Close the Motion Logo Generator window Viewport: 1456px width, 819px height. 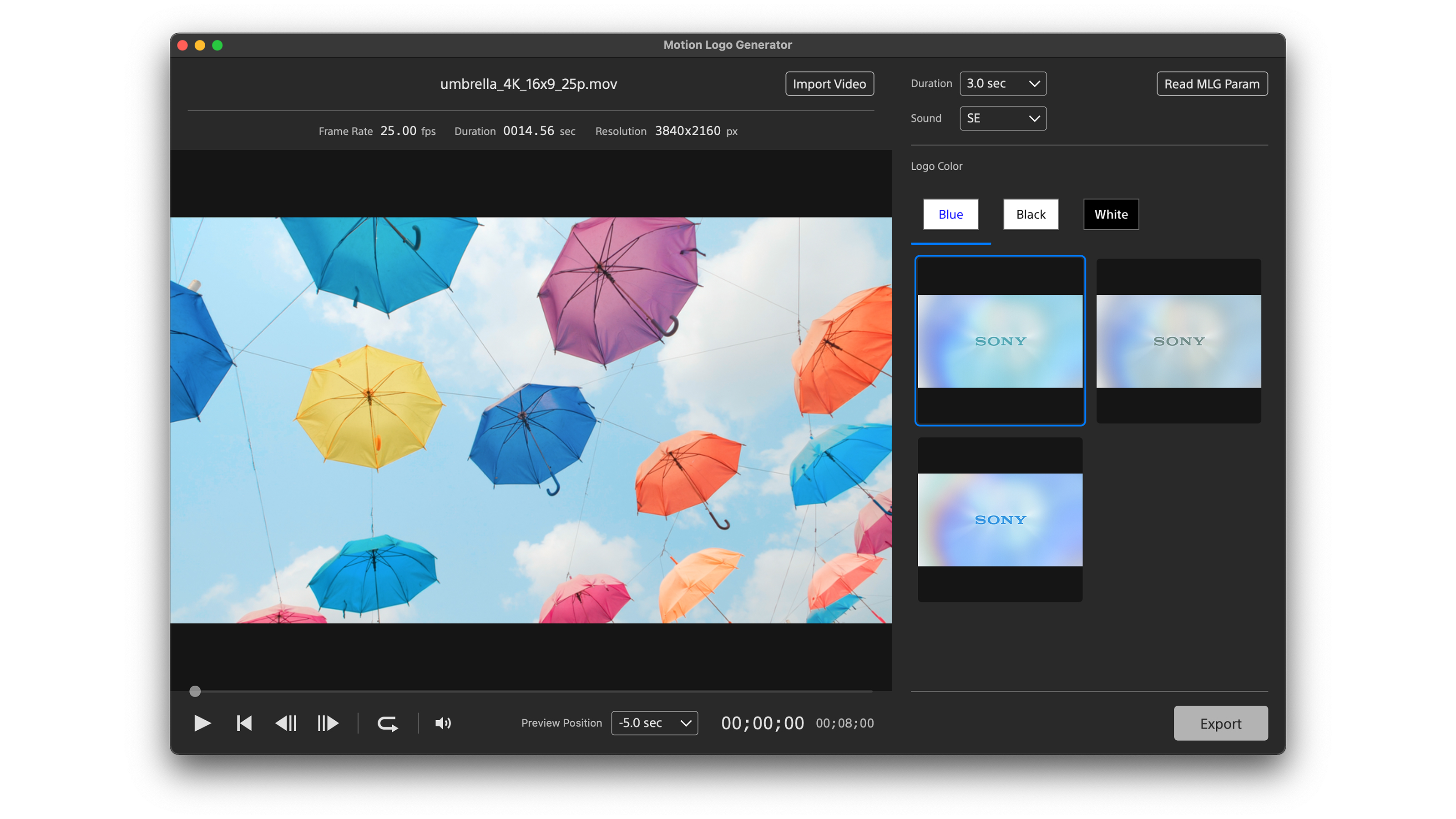click(182, 45)
